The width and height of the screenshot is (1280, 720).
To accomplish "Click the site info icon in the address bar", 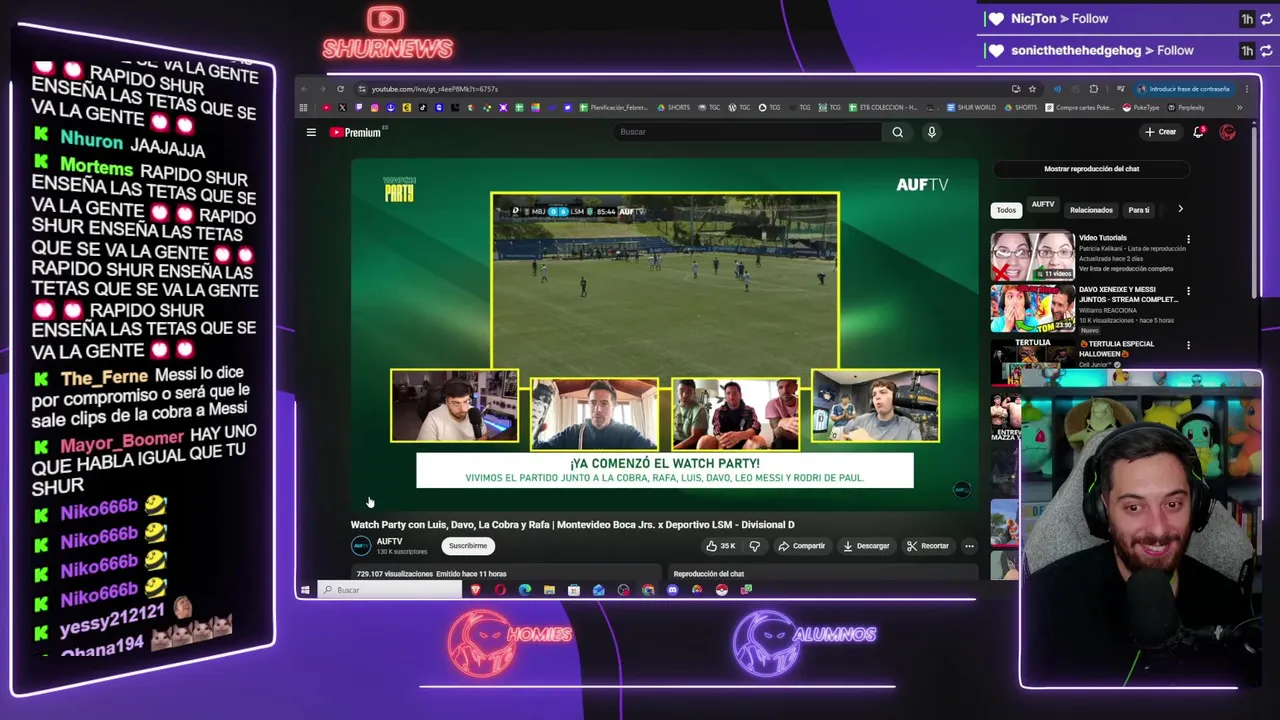I will (x=362, y=89).
